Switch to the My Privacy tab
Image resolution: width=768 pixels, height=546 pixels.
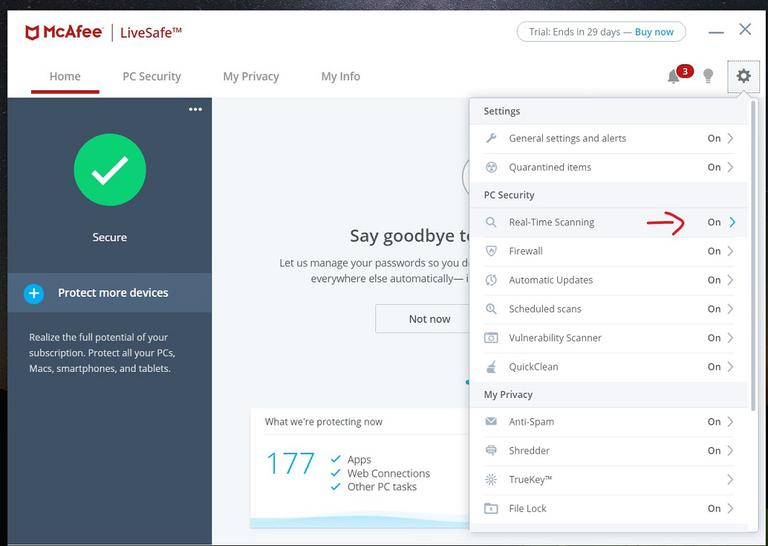click(251, 76)
